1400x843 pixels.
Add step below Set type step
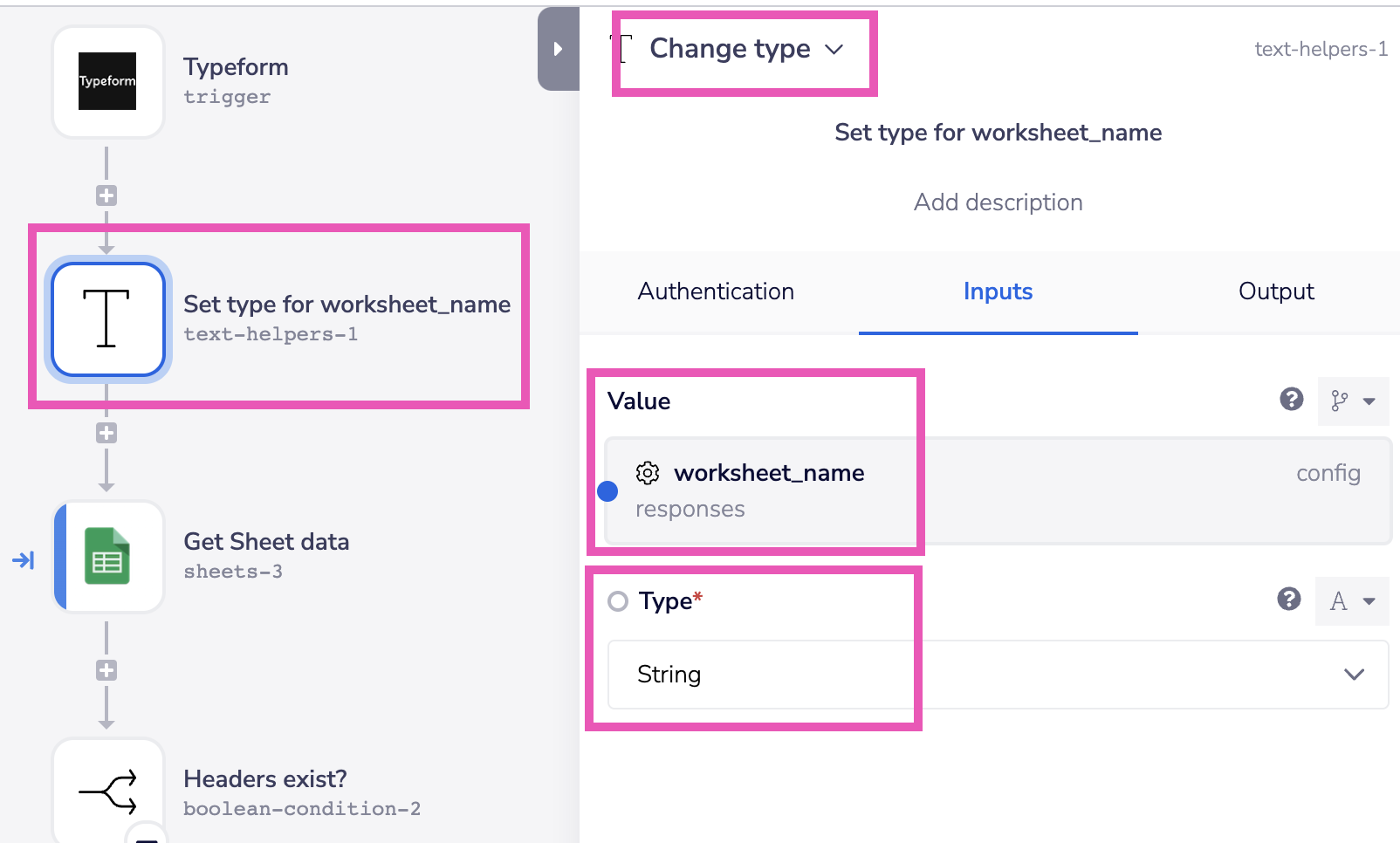click(106, 433)
